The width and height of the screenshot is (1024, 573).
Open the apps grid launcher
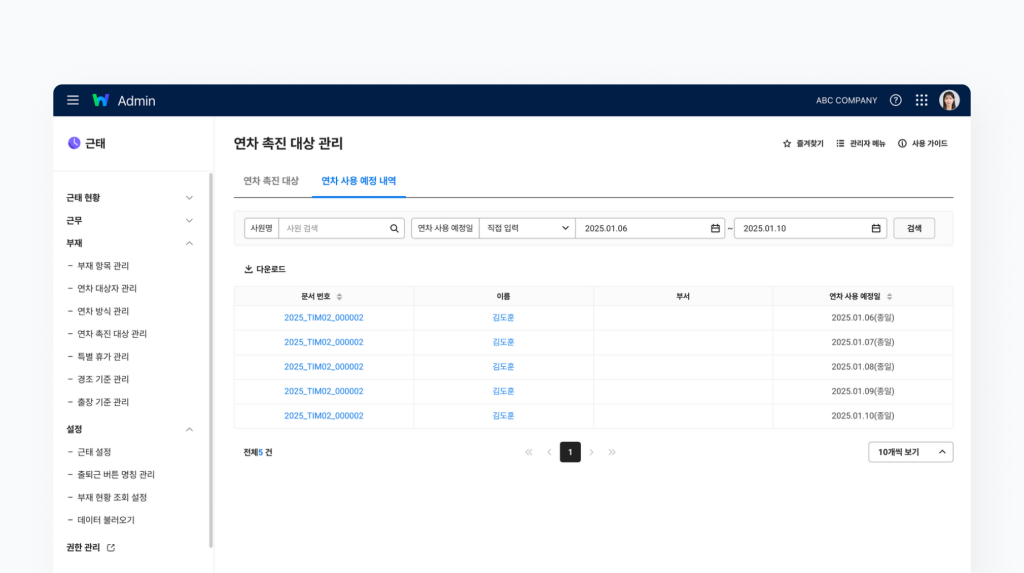point(921,100)
